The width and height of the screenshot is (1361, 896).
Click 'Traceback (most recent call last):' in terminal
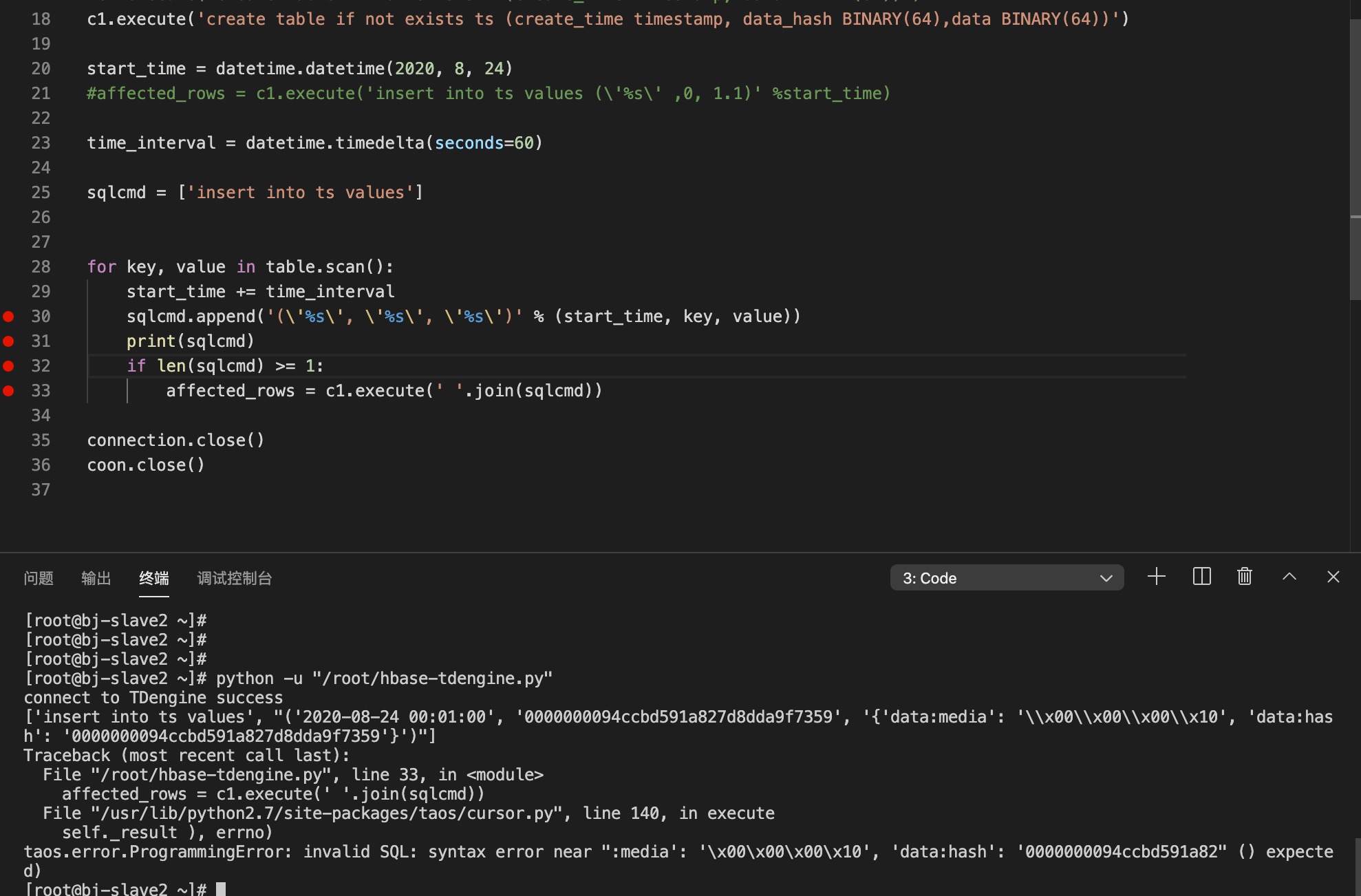tap(186, 756)
